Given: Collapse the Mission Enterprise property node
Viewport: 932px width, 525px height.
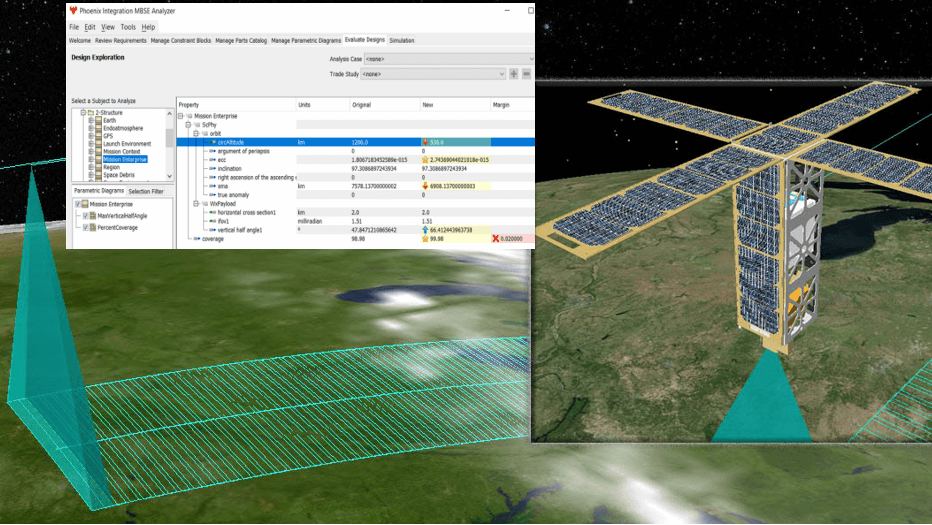Looking at the screenshot, I should pos(181,116).
